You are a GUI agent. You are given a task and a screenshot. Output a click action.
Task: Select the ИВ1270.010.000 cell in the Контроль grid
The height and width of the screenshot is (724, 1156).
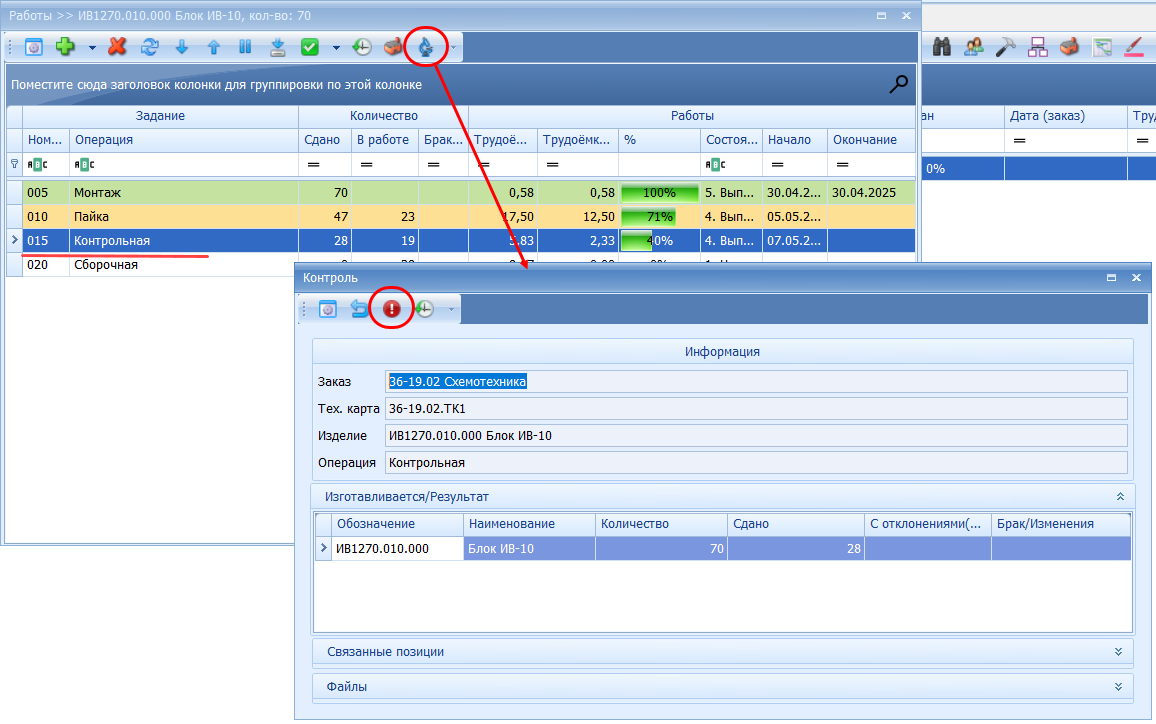pyautogui.click(x=397, y=549)
